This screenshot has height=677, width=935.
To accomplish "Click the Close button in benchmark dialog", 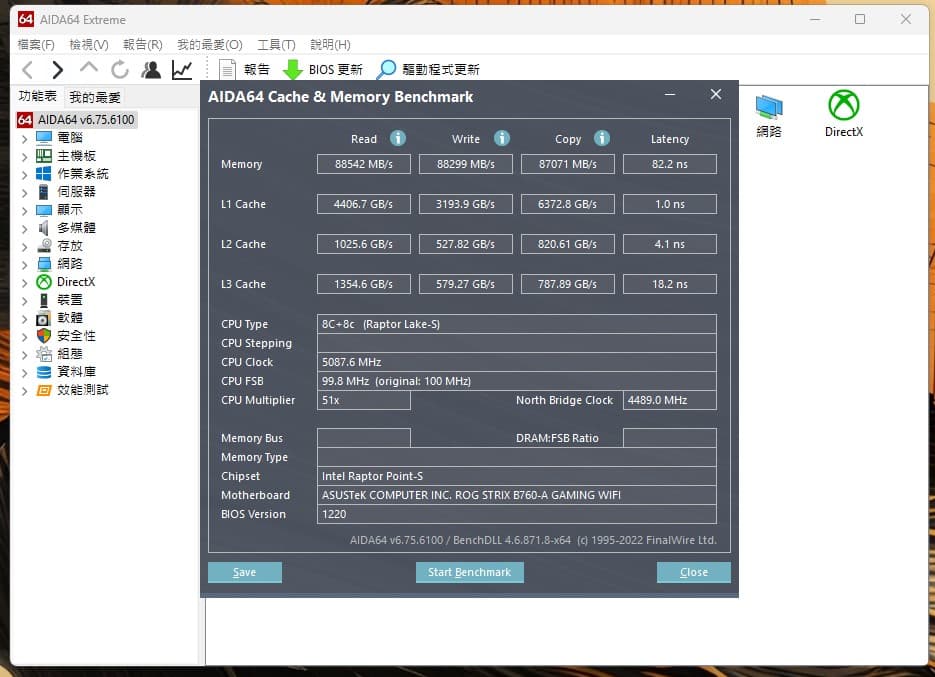I will [x=693, y=572].
